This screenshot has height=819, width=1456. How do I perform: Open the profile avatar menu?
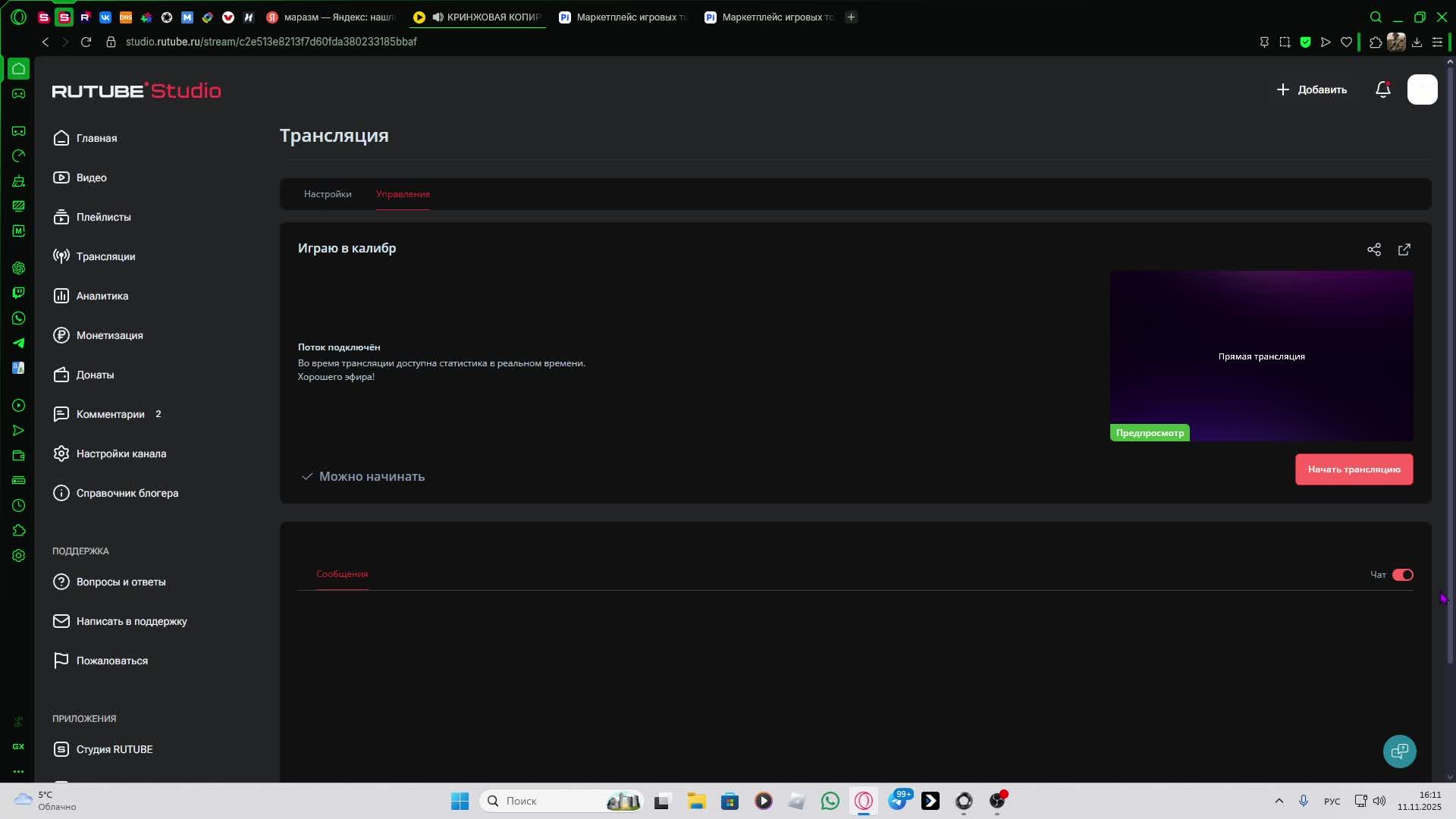pos(1422,89)
